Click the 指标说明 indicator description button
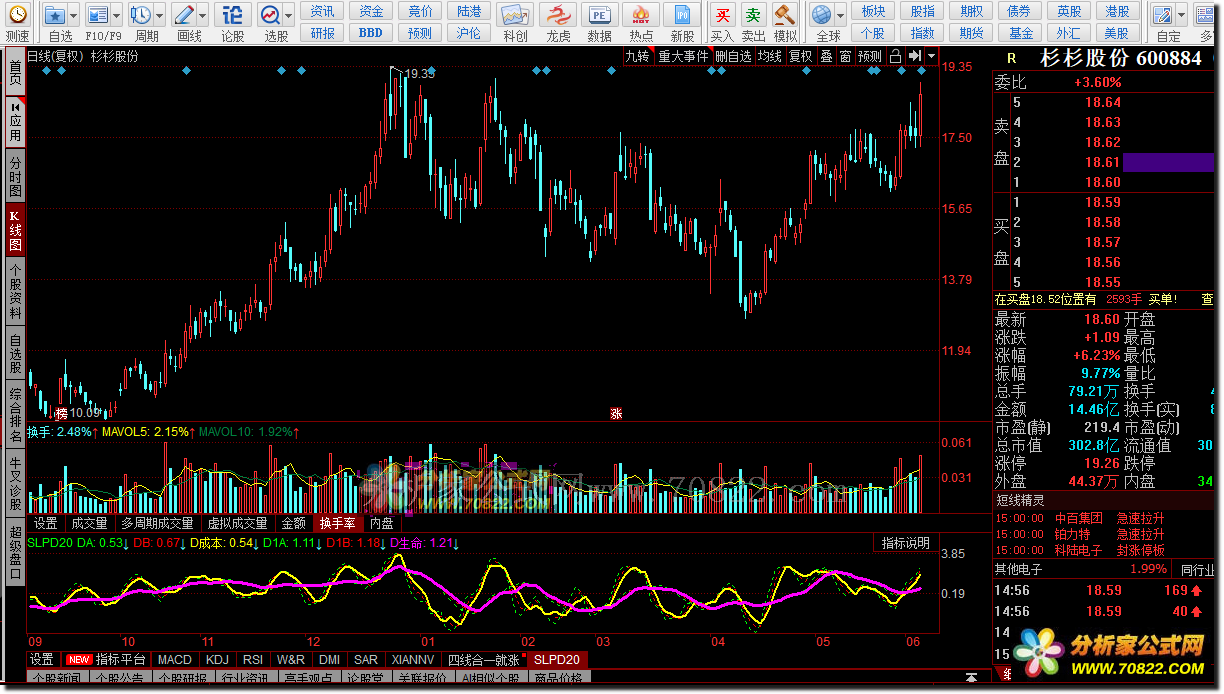The width and height of the screenshot is (1224, 694). tap(906, 543)
